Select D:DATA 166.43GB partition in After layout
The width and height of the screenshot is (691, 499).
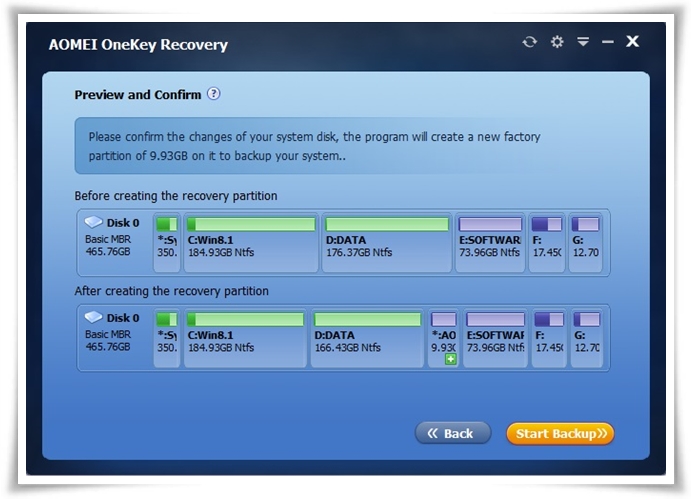367,338
